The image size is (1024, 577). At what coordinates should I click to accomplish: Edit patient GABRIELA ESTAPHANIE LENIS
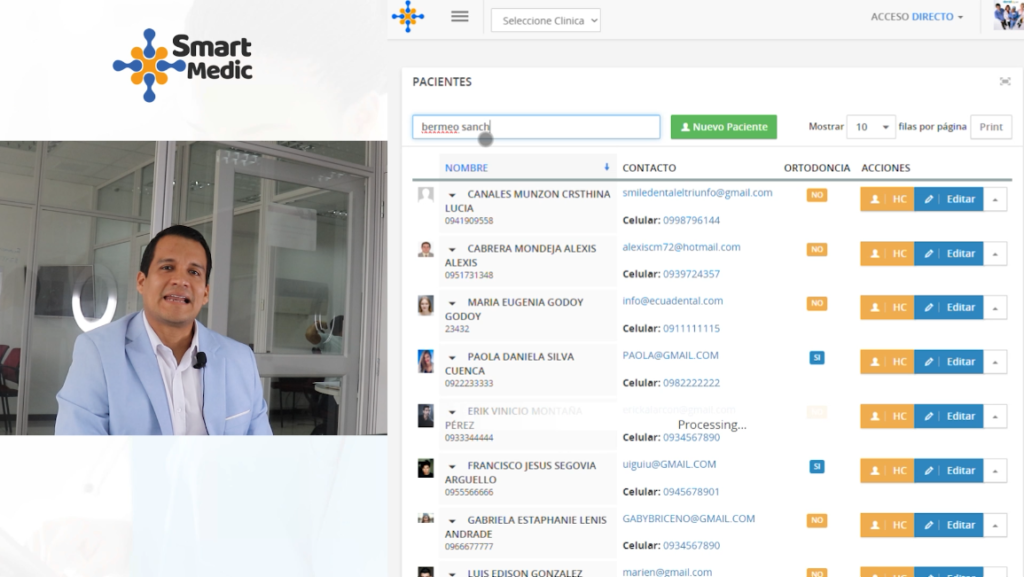click(x=949, y=525)
